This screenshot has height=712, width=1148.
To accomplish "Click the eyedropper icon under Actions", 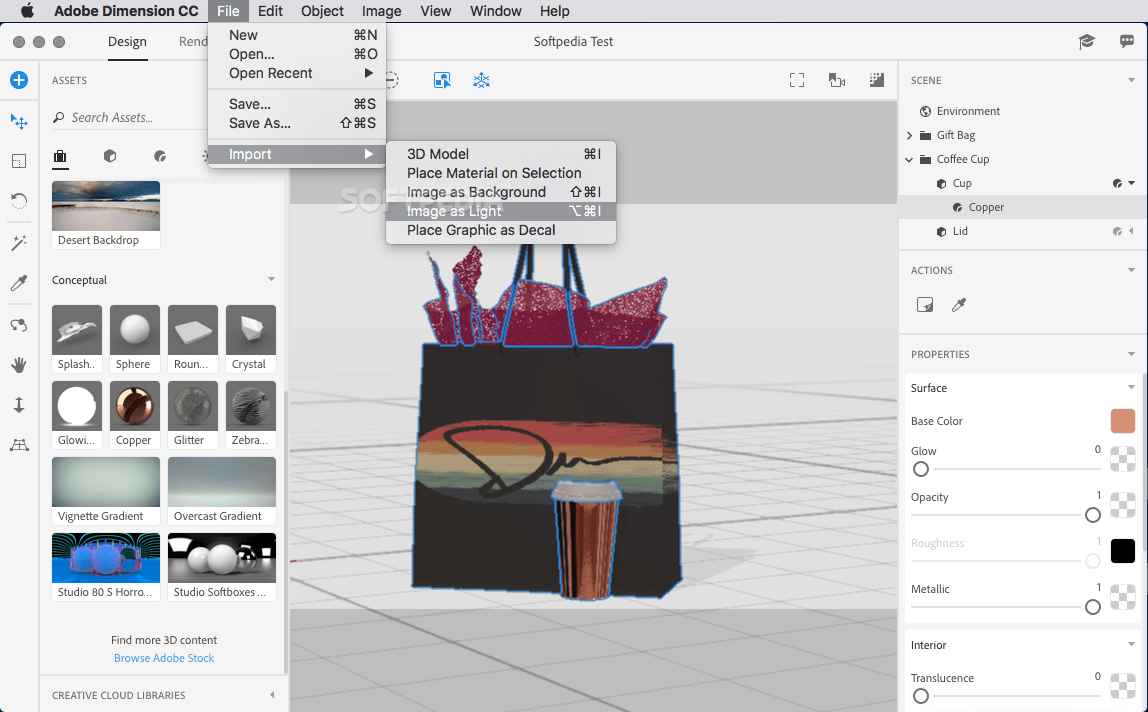I will (x=959, y=305).
